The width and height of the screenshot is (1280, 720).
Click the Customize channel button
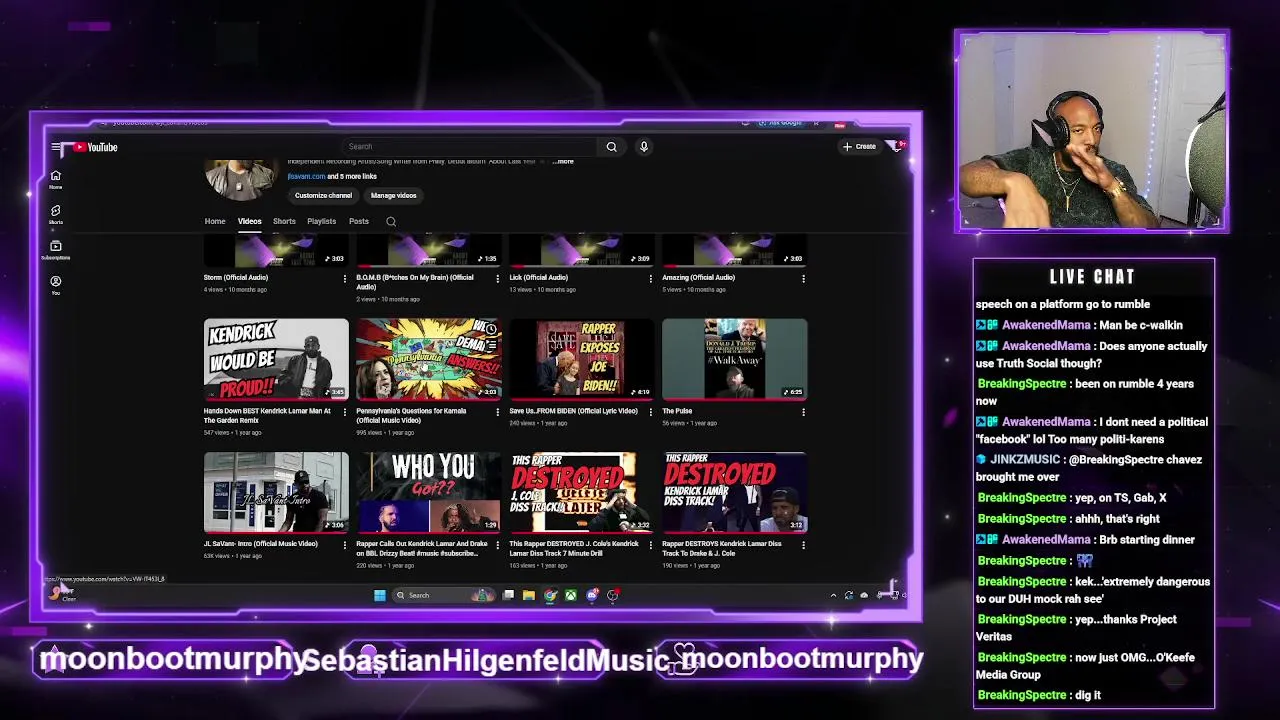pyautogui.click(x=323, y=196)
